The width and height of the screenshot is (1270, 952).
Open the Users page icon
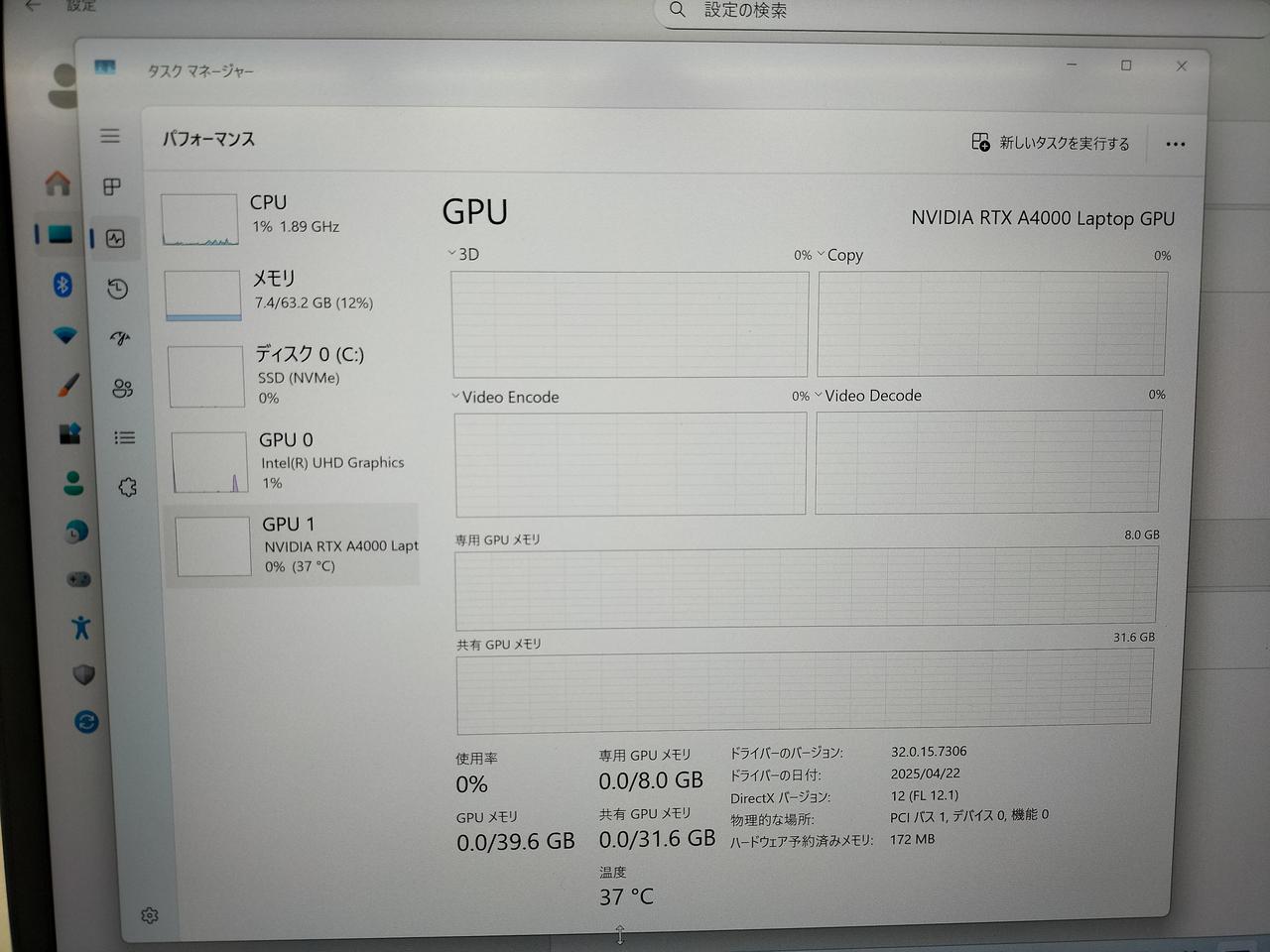[x=123, y=388]
